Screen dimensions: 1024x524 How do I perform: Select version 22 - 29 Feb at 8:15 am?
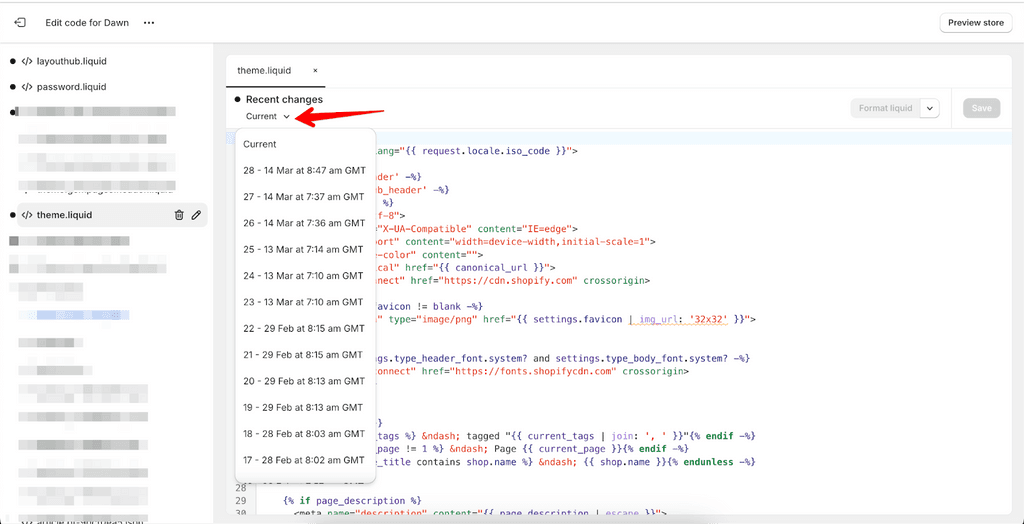click(306, 328)
